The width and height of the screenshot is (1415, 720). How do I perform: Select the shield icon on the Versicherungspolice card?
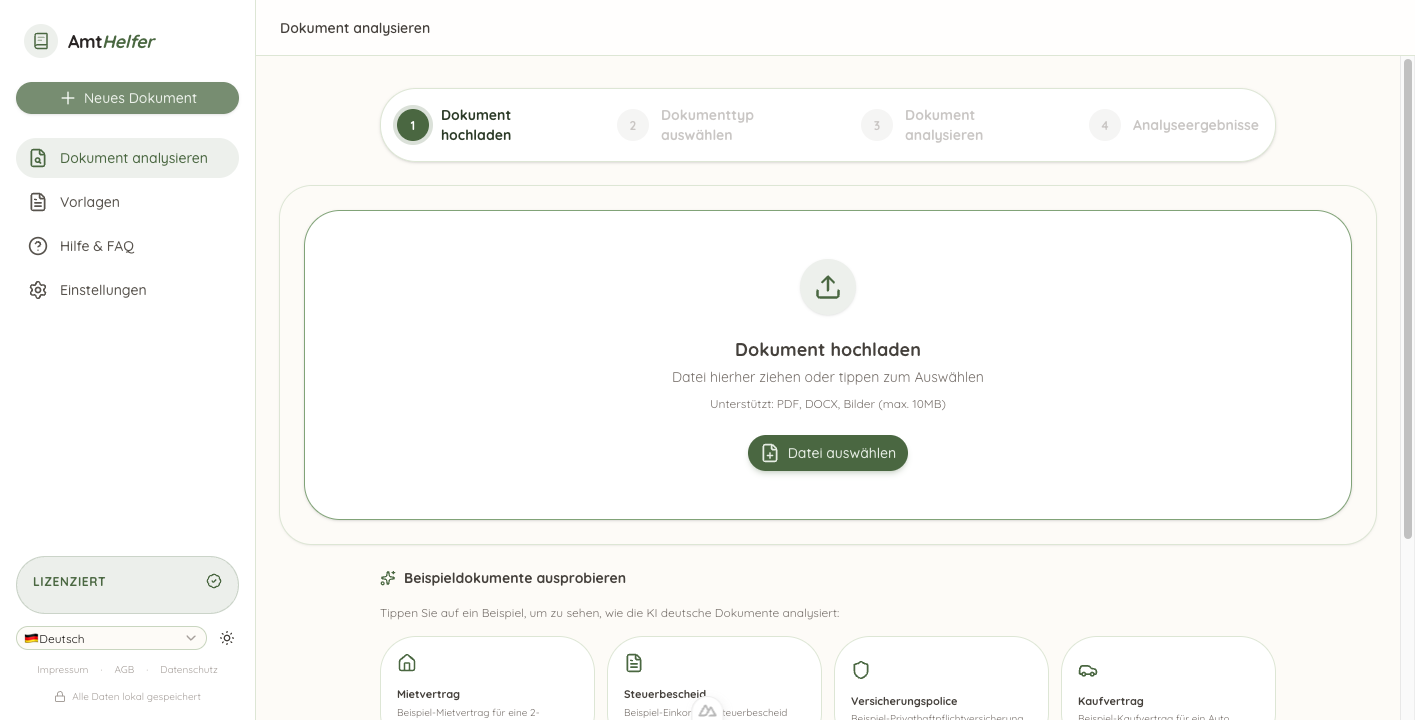tap(860, 670)
